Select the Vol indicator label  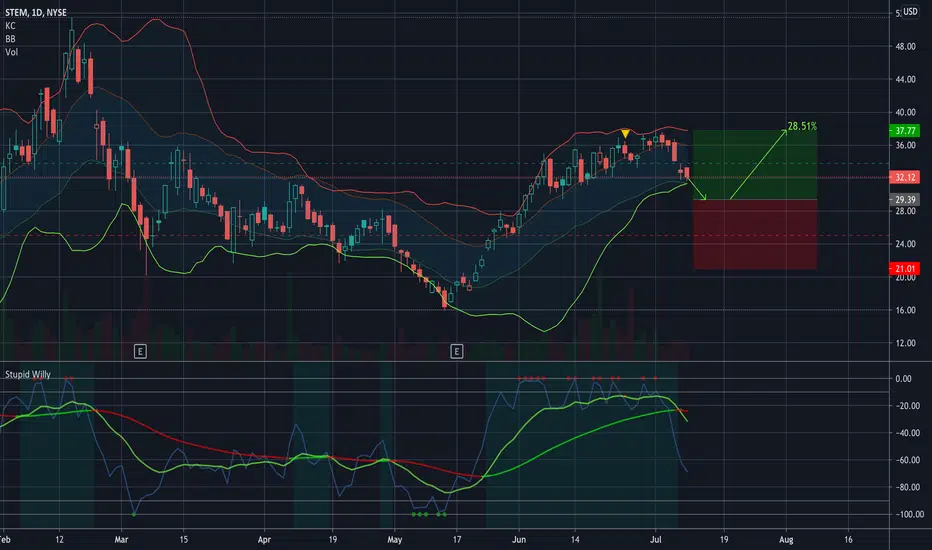tap(11, 52)
